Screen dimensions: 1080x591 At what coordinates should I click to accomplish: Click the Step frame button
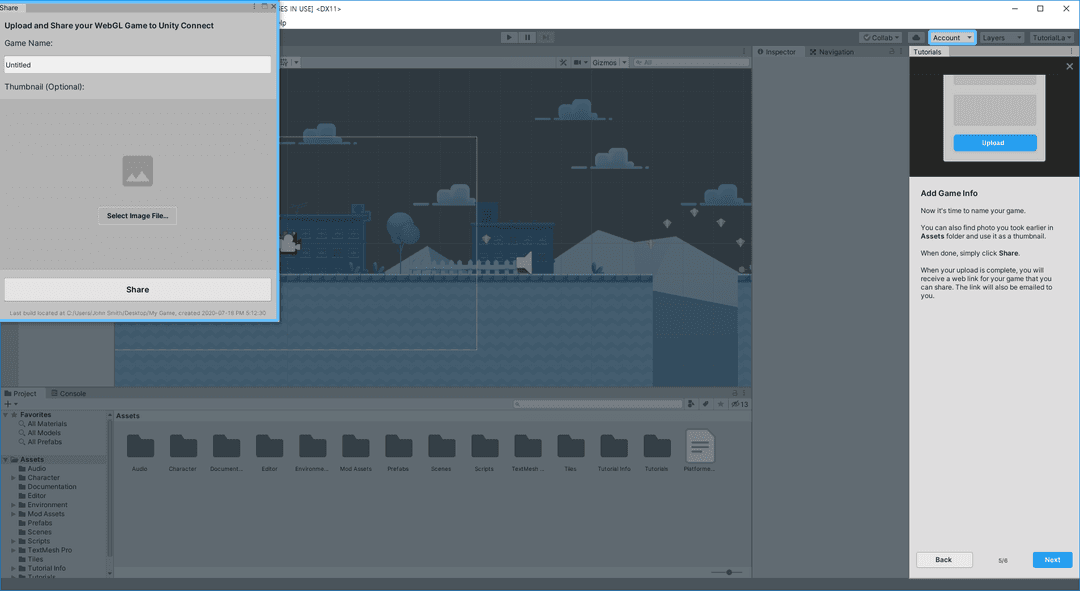click(x=545, y=38)
